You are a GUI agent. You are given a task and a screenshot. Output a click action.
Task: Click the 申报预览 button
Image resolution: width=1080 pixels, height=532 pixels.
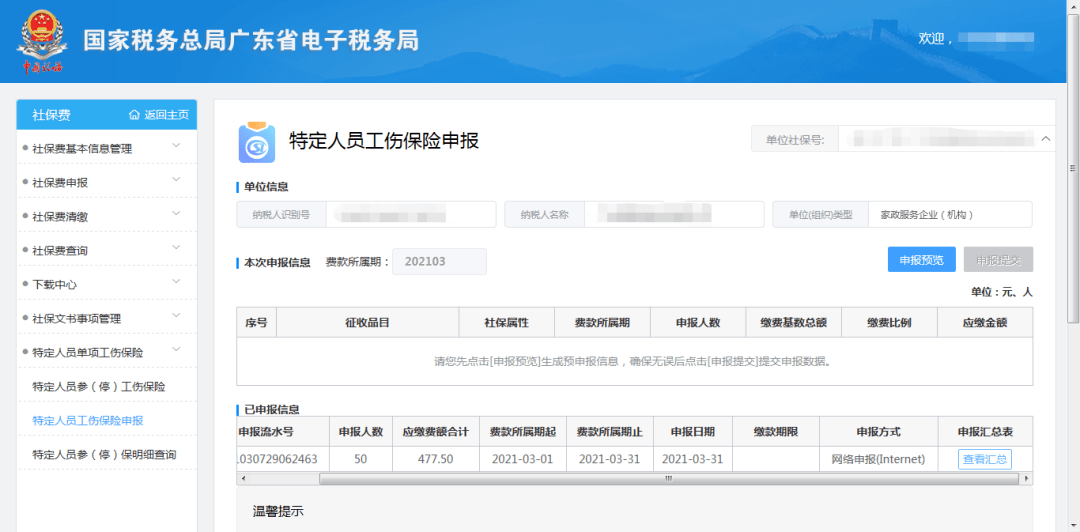coord(921,260)
